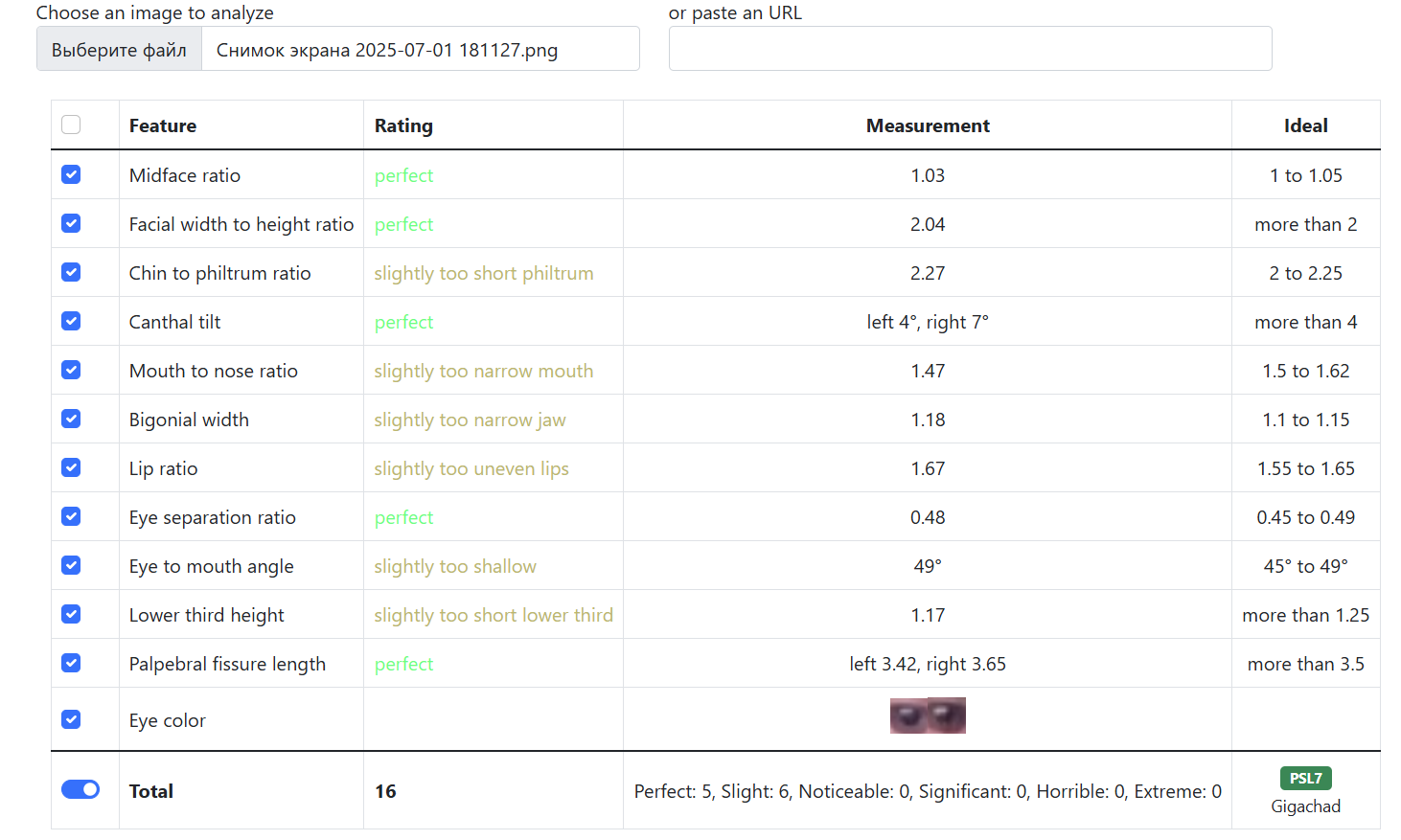Uncheck the Chin to philtrum ratio checkbox
Image resolution: width=1401 pixels, height=840 pixels.
(x=71, y=272)
